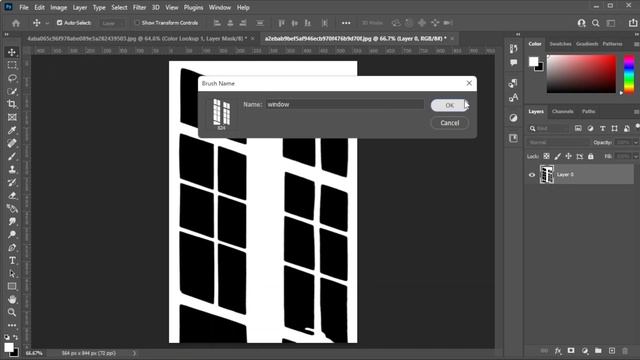Switch to the Swatches tab
The image size is (640, 360).
click(x=560, y=44)
